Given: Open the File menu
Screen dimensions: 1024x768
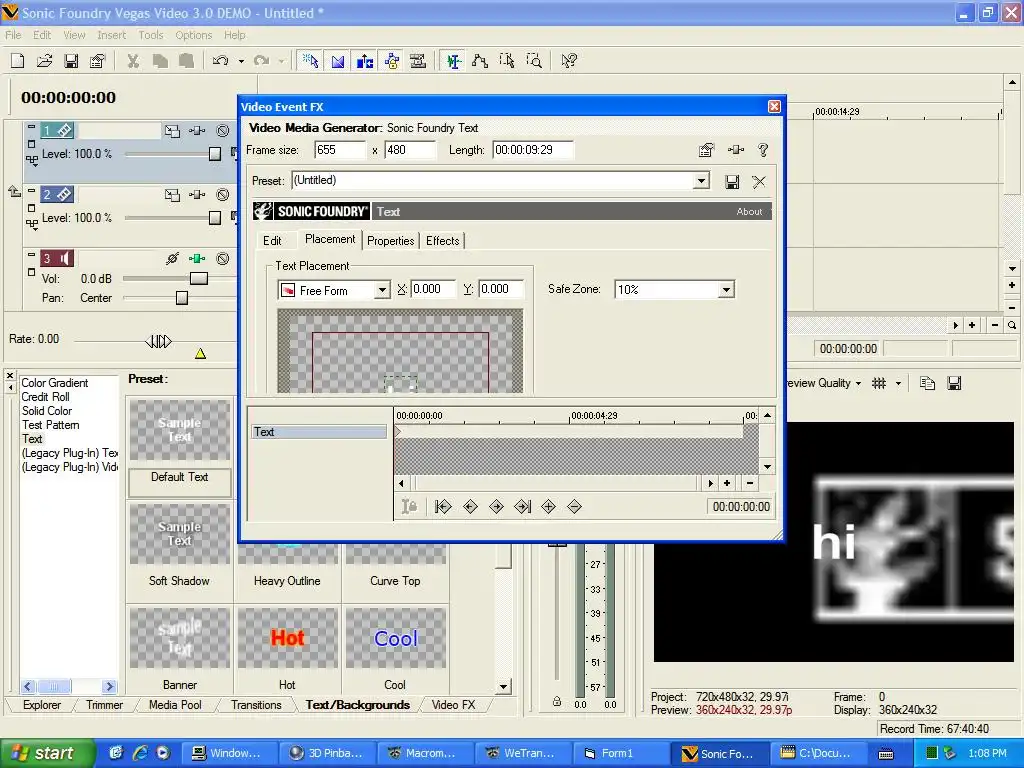Looking at the screenshot, I should click(13, 35).
